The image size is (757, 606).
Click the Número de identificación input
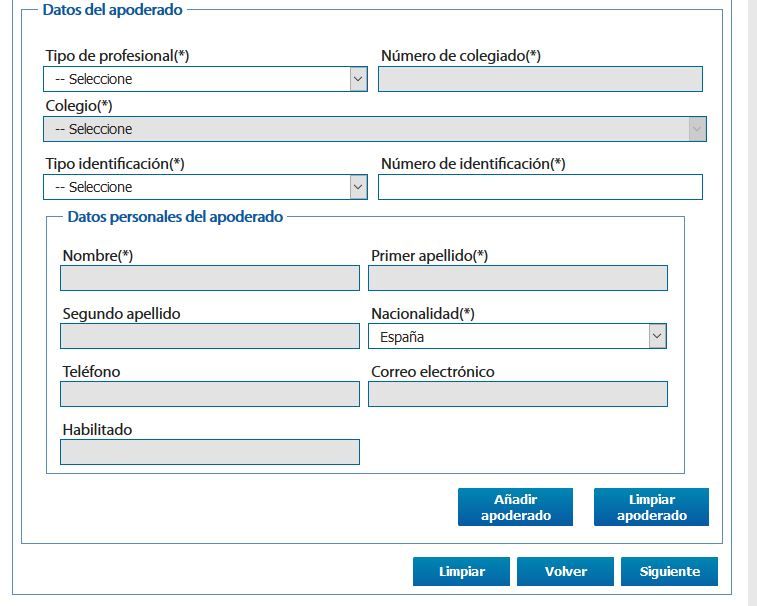540,187
